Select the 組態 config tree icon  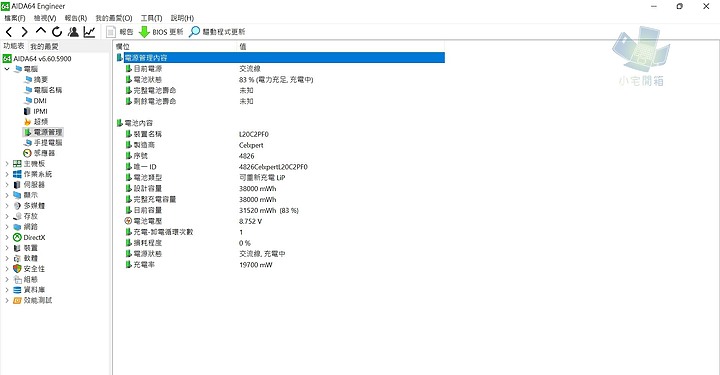(17, 280)
